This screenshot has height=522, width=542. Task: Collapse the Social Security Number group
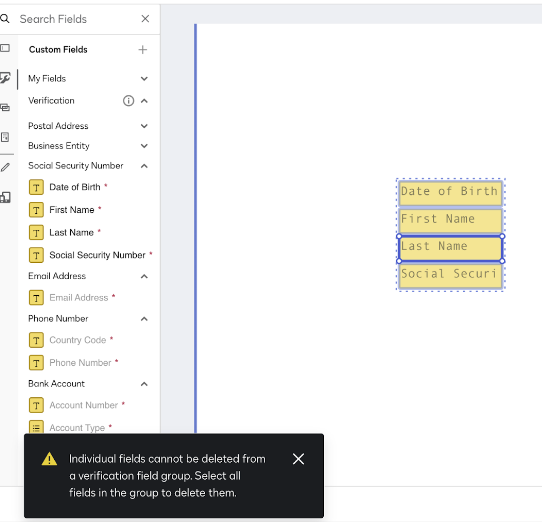pyautogui.click(x=144, y=166)
